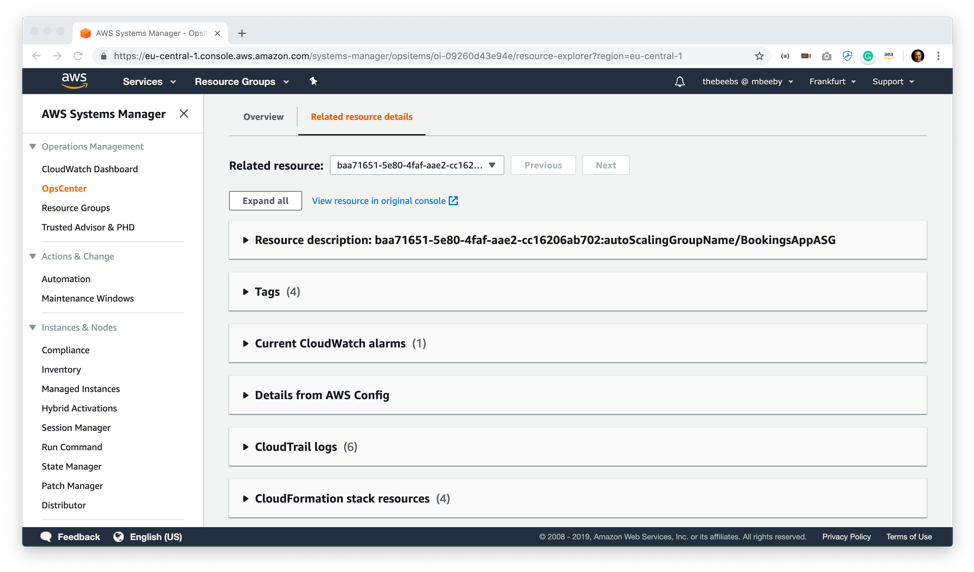Click the browser forward arrow
This screenshot has height=572, width=974.
pyautogui.click(x=57, y=56)
